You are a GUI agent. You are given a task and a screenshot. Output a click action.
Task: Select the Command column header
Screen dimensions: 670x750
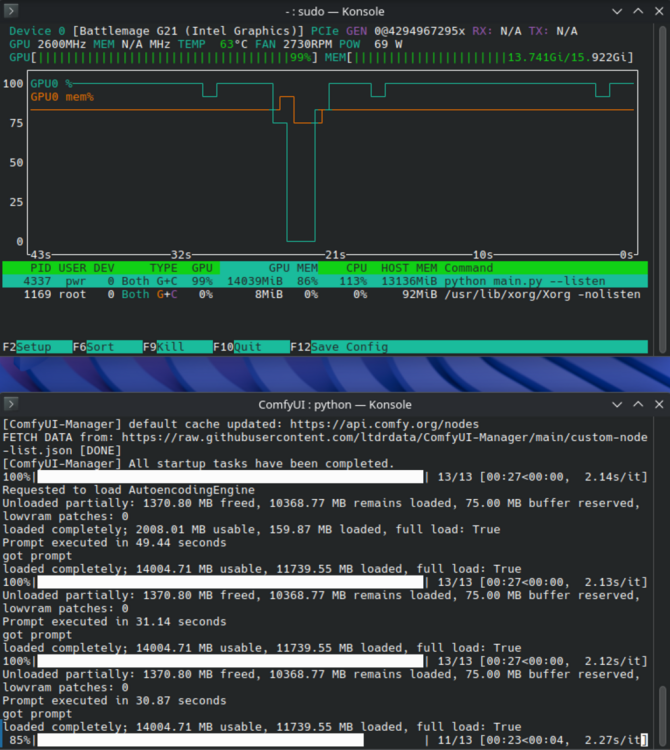(x=469, y=268)
